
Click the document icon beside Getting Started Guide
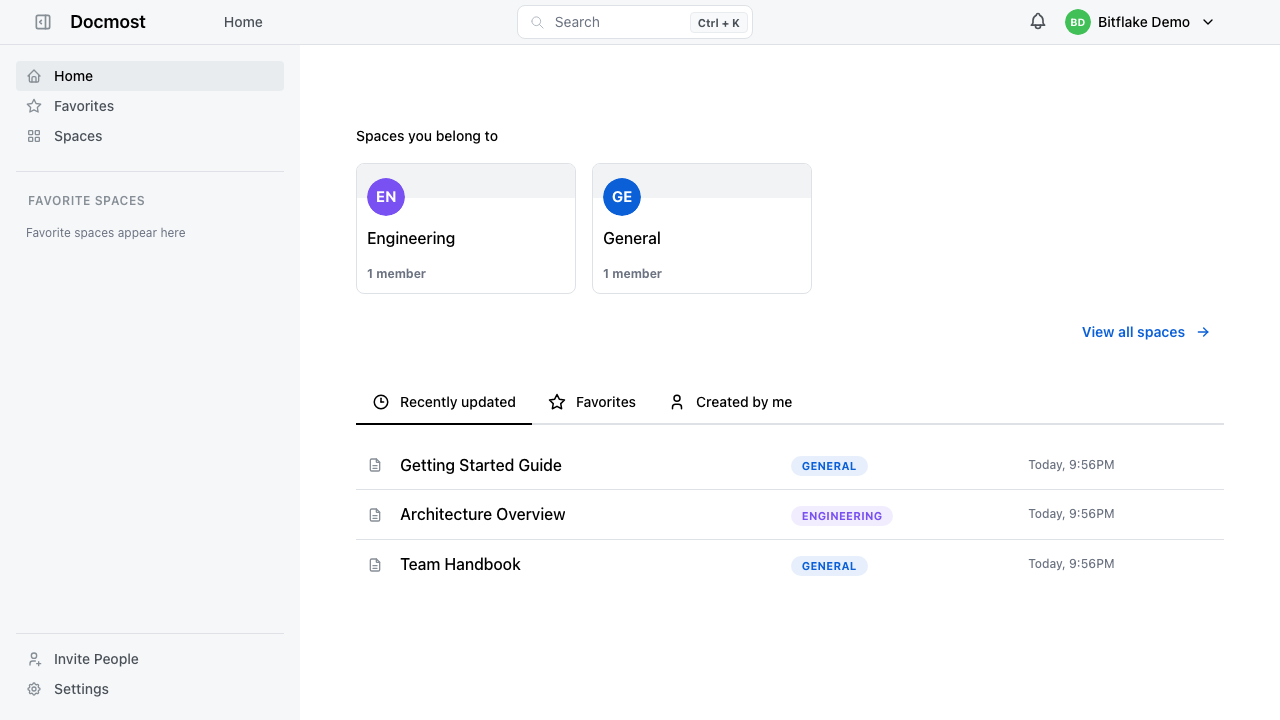tap(375, 465)
